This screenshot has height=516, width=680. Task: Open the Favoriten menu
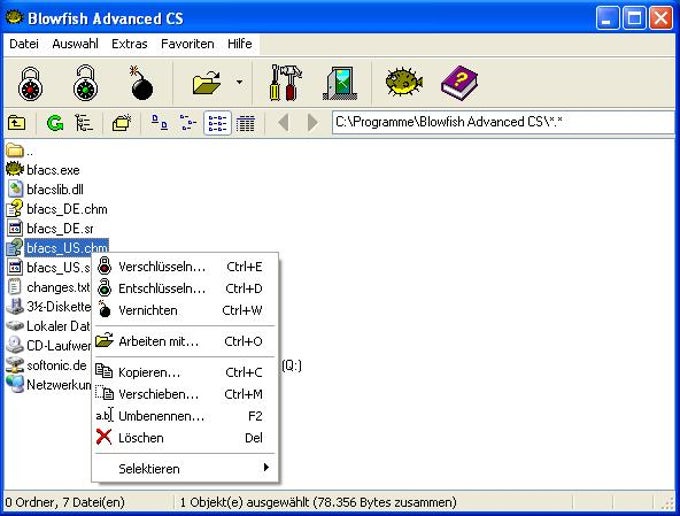187,44
